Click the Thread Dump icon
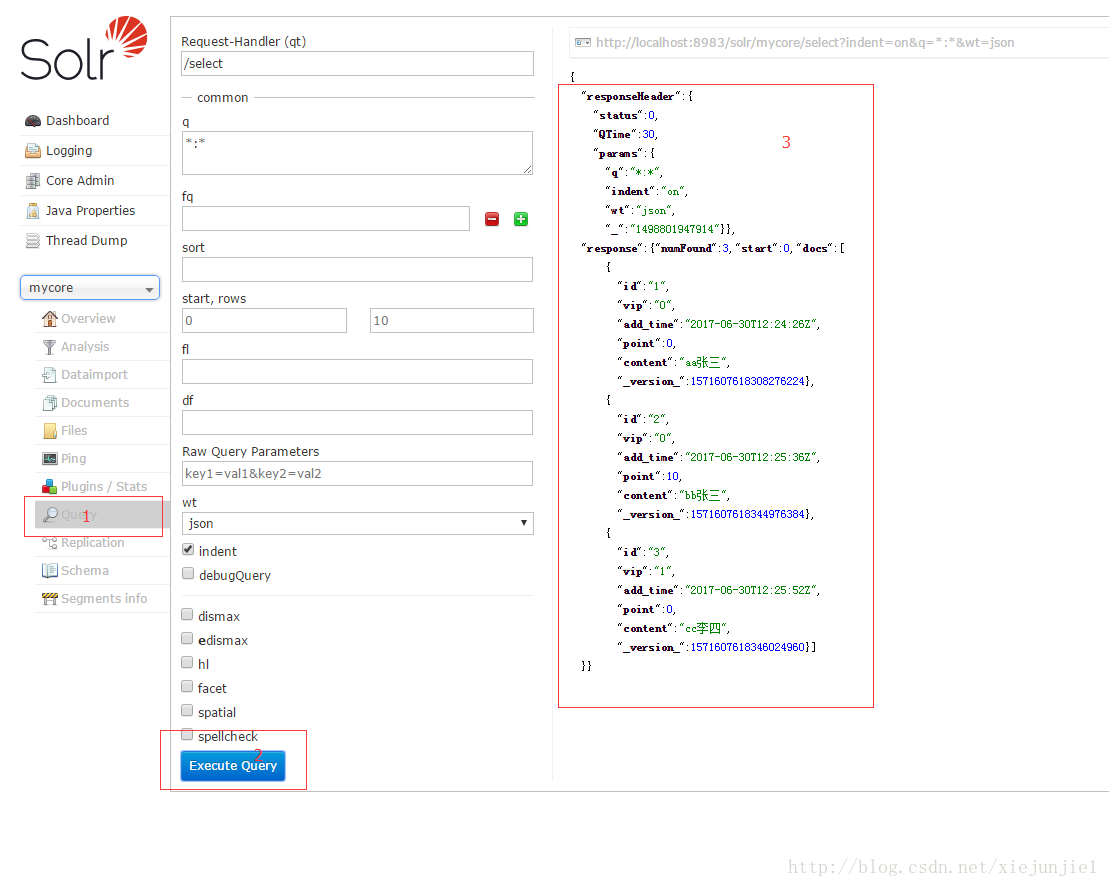 33,240
